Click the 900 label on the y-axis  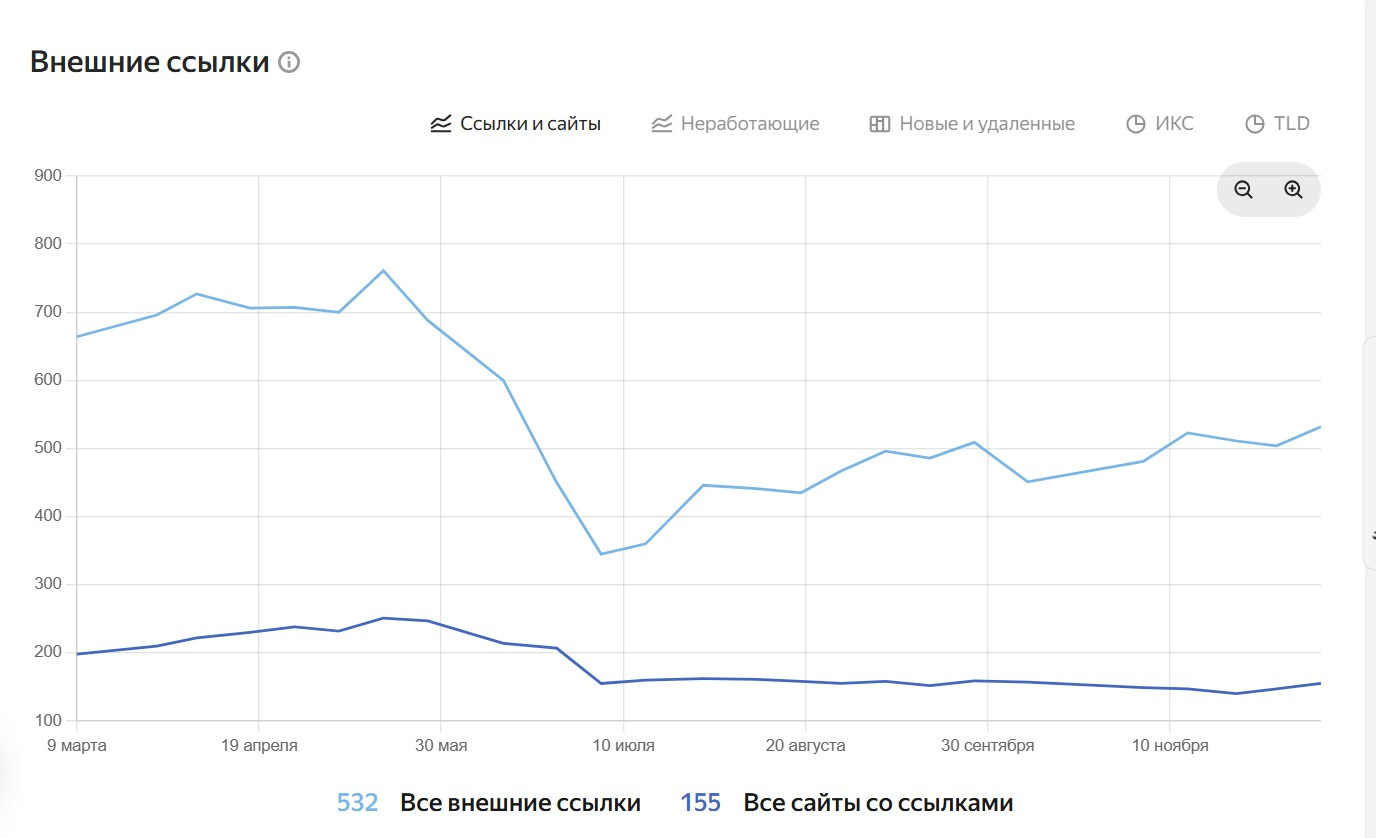point(47,176)
